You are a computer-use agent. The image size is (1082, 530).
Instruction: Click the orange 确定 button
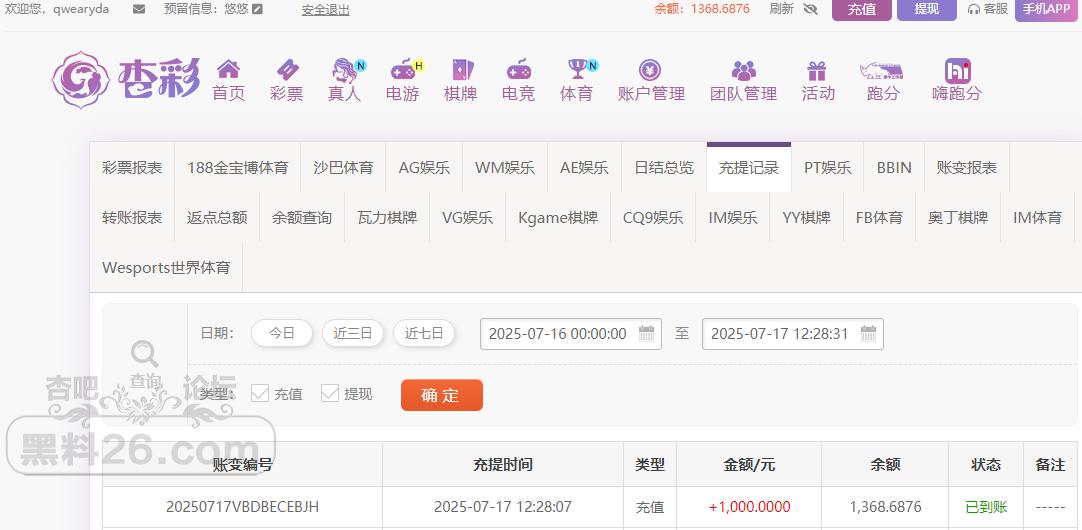tap(442, 395)
